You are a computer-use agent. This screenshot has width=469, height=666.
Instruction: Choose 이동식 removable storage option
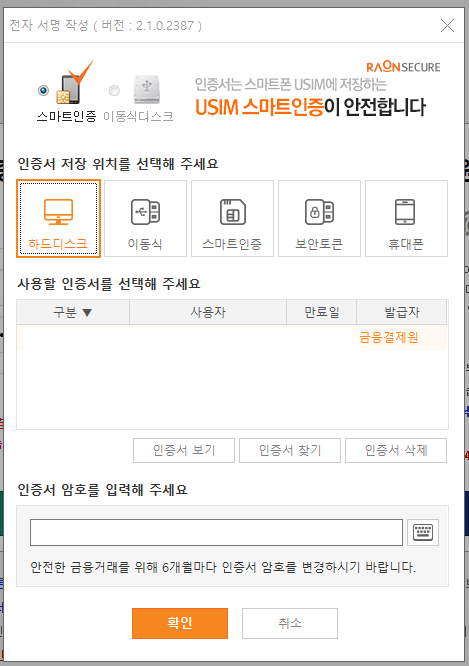(x=145, y=218)
